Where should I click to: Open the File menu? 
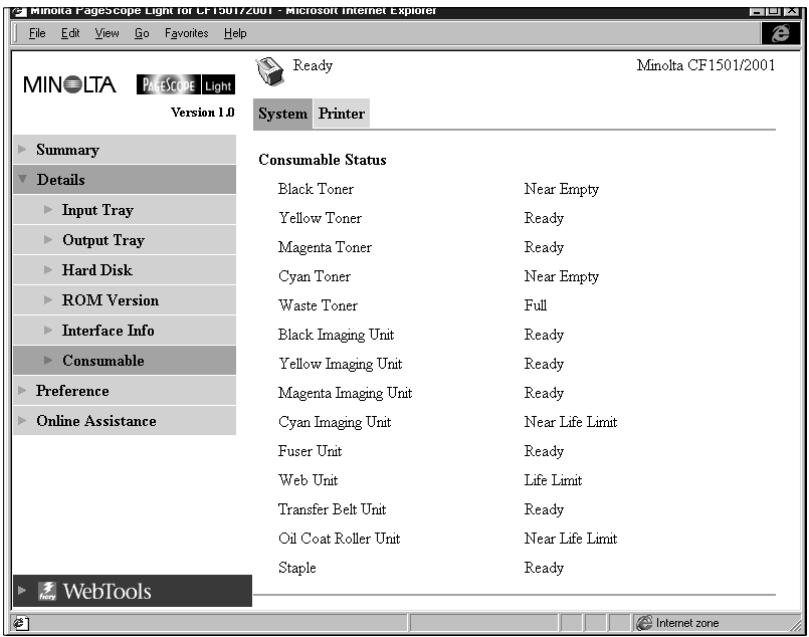click(x=37, y=34)
